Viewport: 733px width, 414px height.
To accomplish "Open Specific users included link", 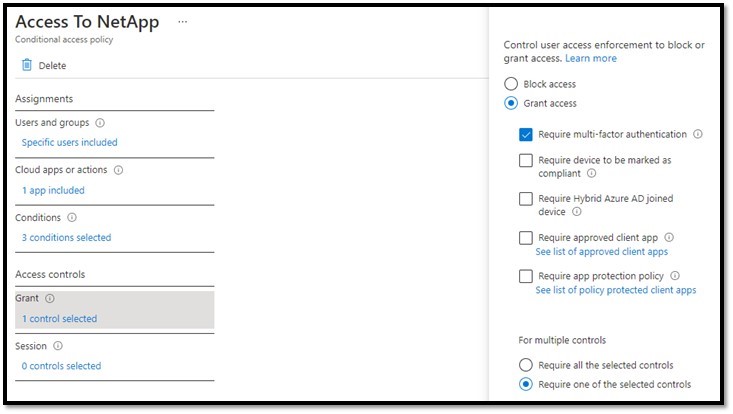I will point(69,143).
